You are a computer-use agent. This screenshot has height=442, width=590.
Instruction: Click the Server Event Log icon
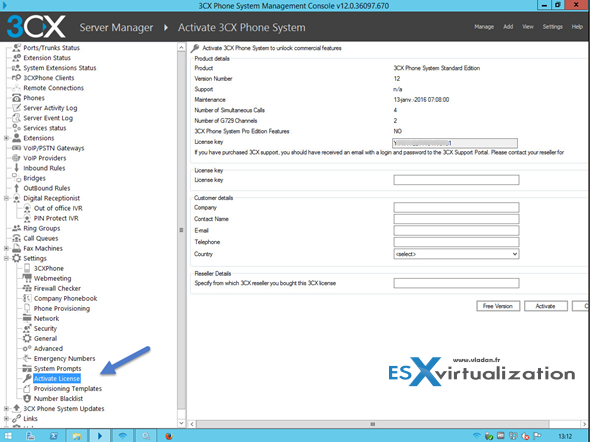coord(16,118)
